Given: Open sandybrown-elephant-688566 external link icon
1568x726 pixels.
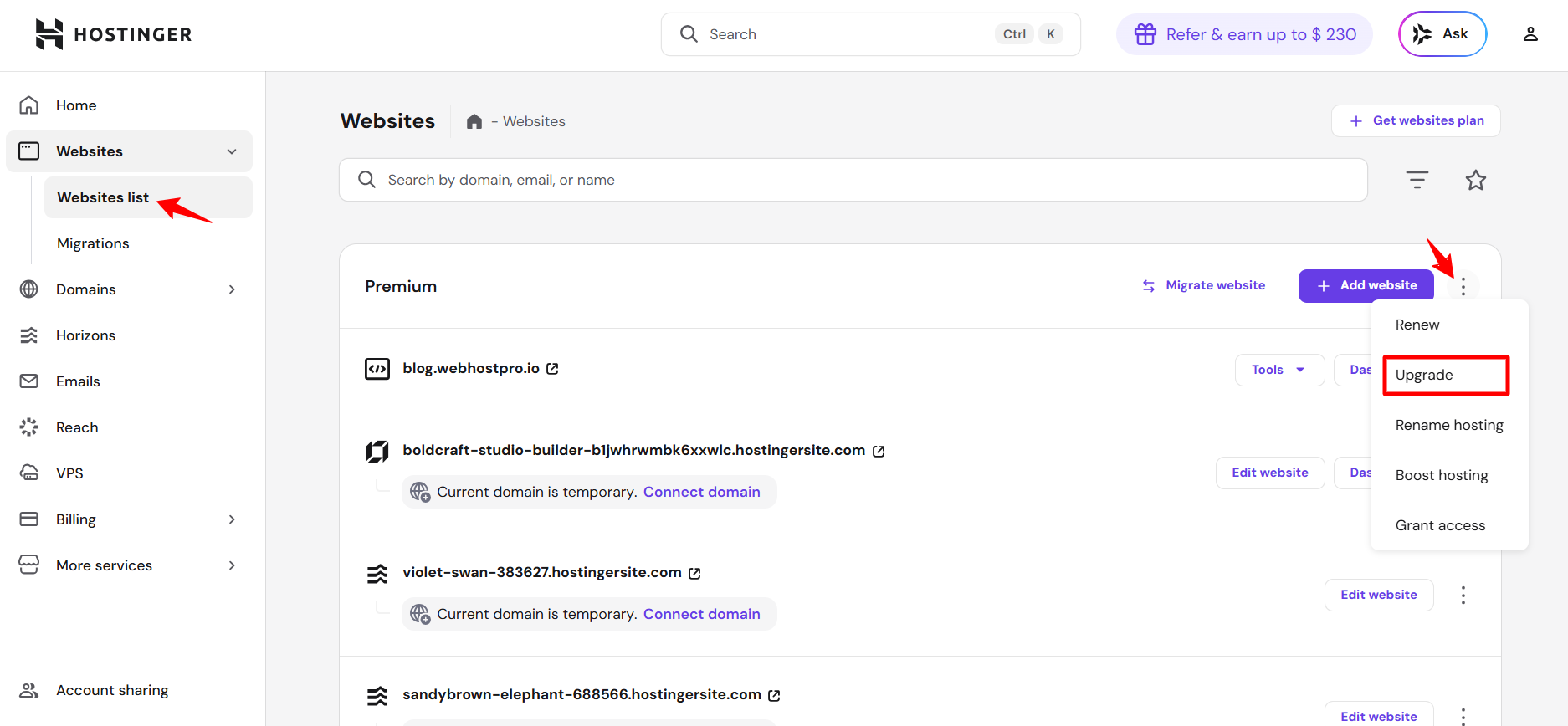Looking at the screenshot, I should (x=774, y=695).
